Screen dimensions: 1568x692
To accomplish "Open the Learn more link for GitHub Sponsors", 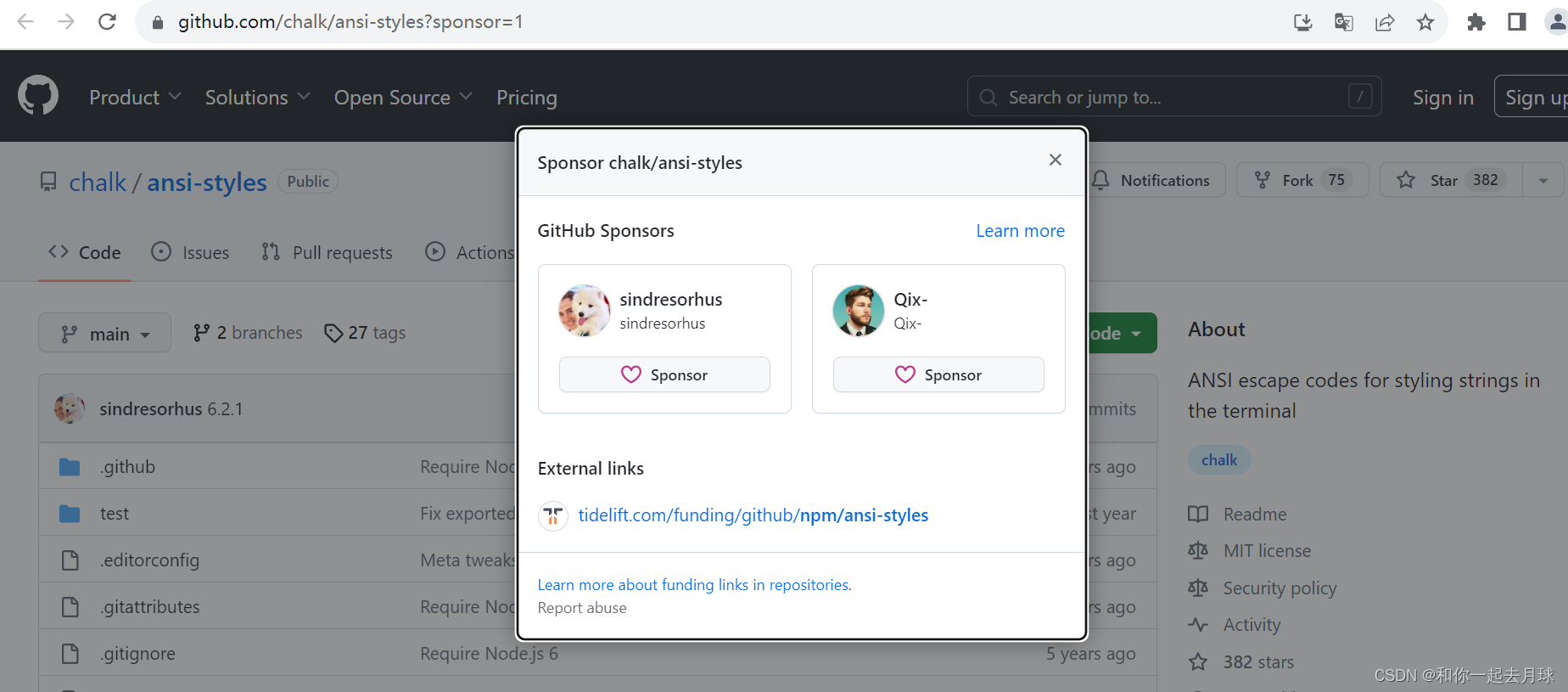I will tap(1020, 231).
